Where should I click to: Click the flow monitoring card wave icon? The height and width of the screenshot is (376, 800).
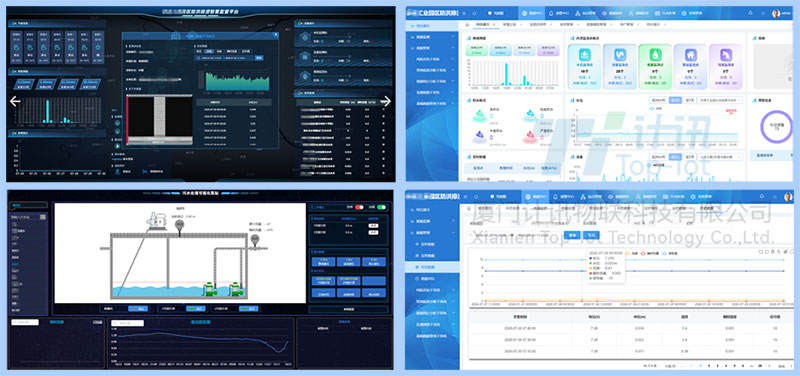[620, 54]
